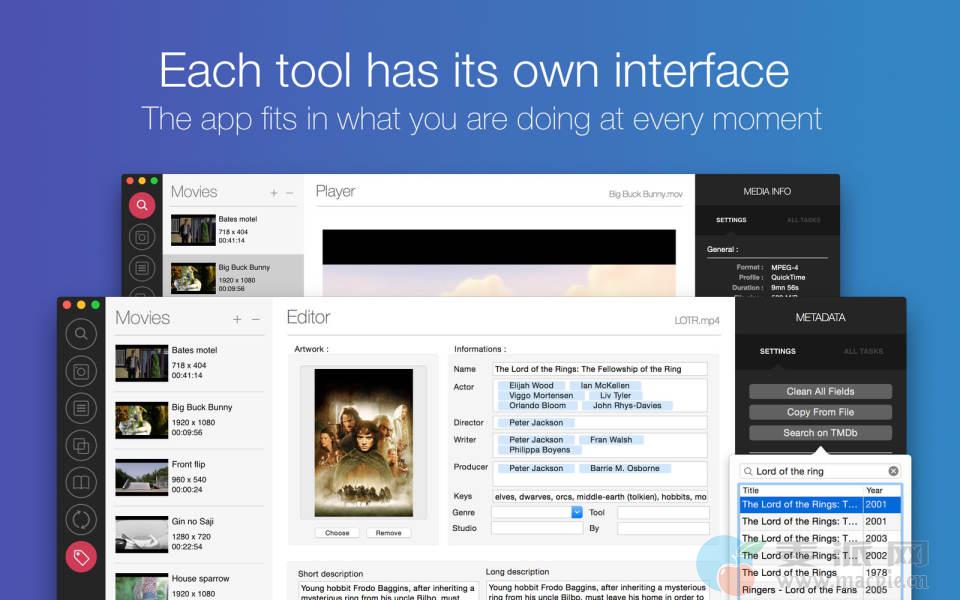Open the book-shaped tool icon

[81, 483]
